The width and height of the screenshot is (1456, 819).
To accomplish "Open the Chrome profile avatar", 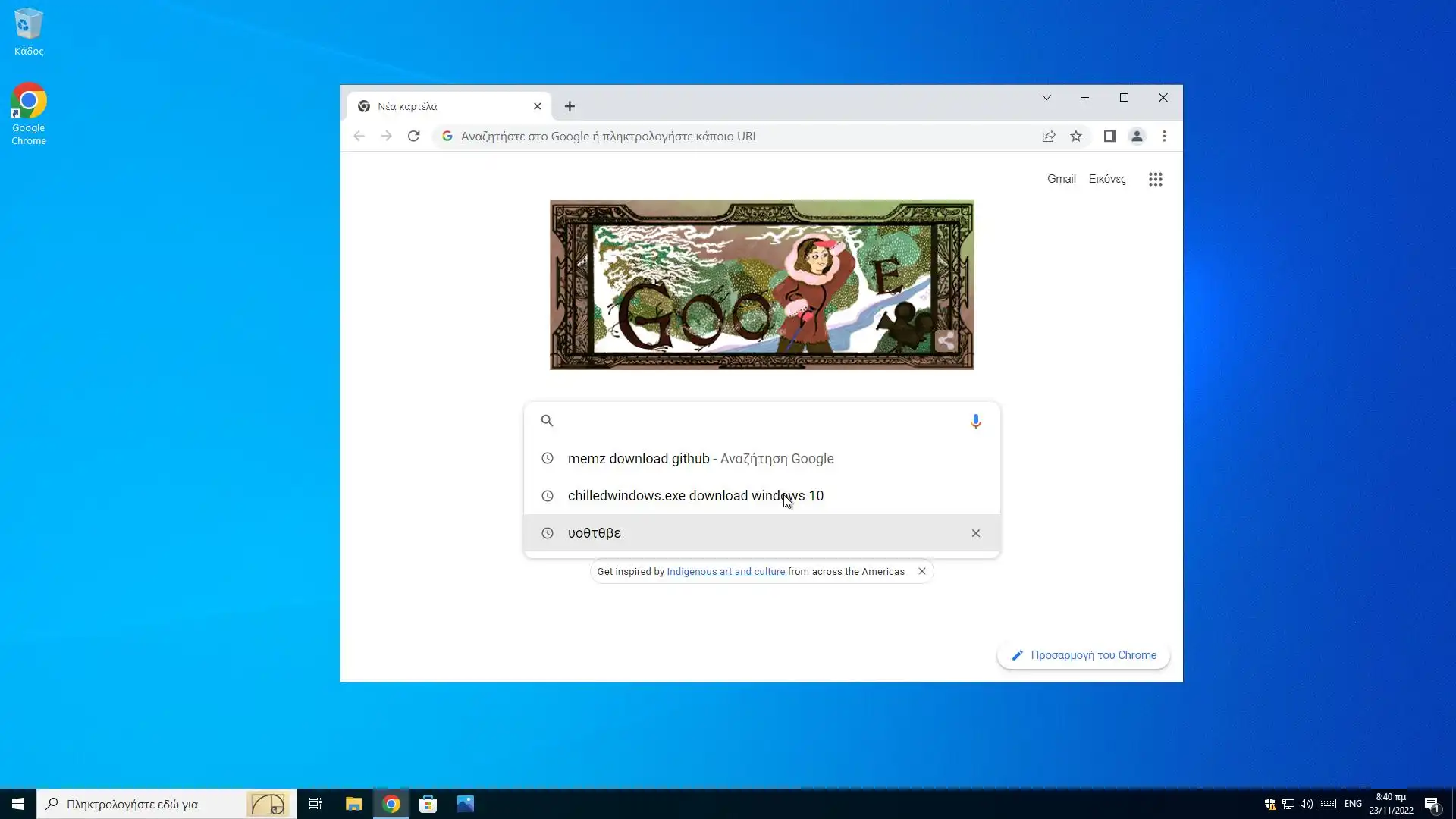I will (x=1137, y=136).
